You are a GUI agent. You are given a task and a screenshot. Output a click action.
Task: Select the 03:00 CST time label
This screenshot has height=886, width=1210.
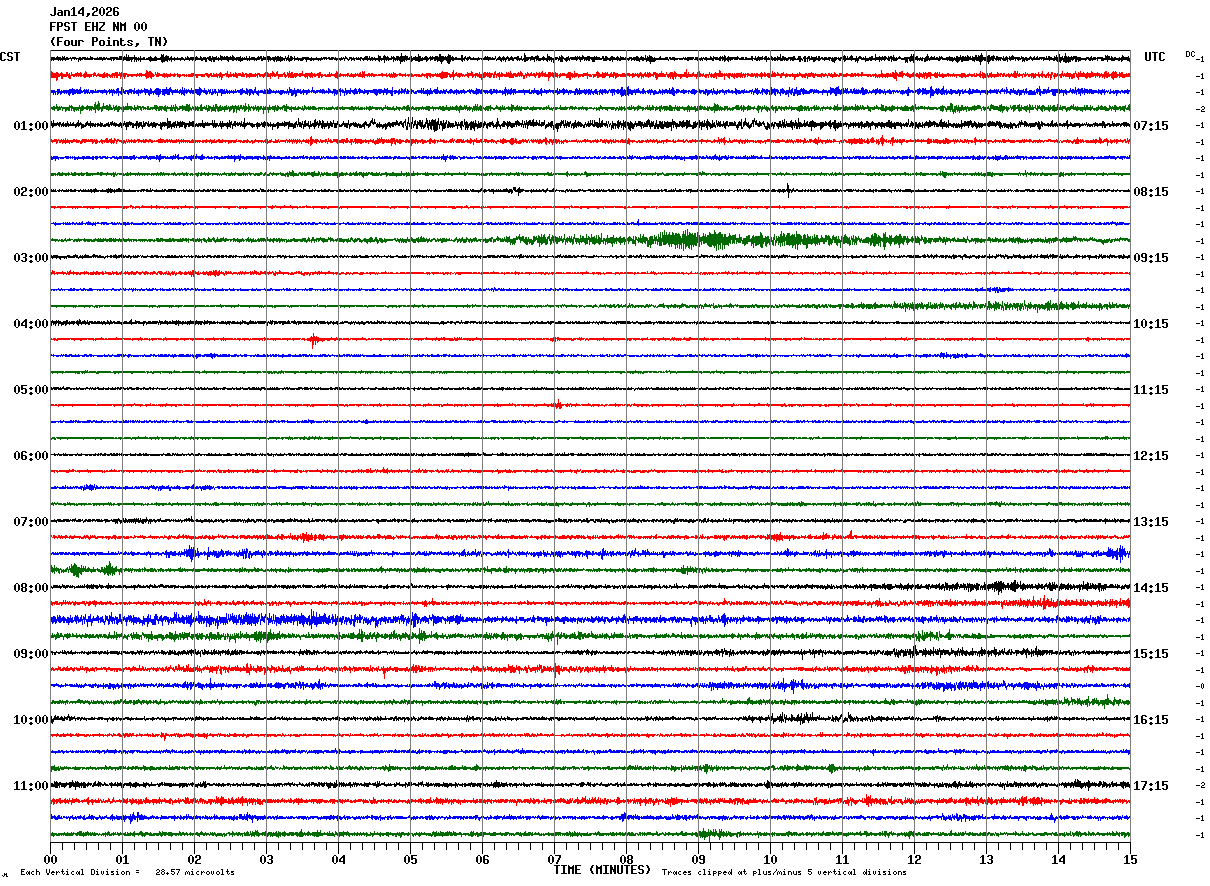31,258
